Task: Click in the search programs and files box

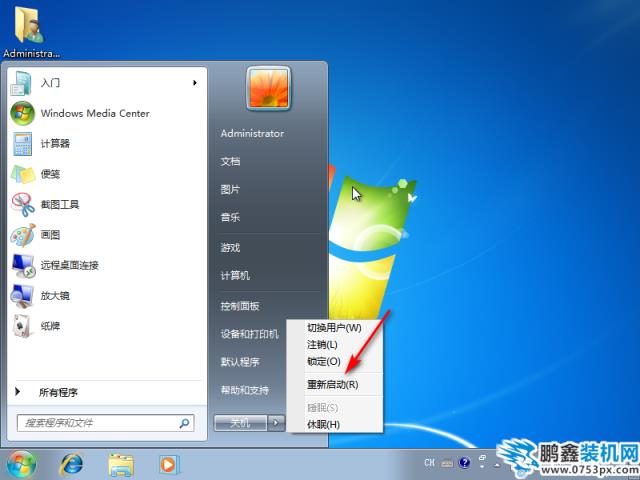Action: tap(105, 423)
